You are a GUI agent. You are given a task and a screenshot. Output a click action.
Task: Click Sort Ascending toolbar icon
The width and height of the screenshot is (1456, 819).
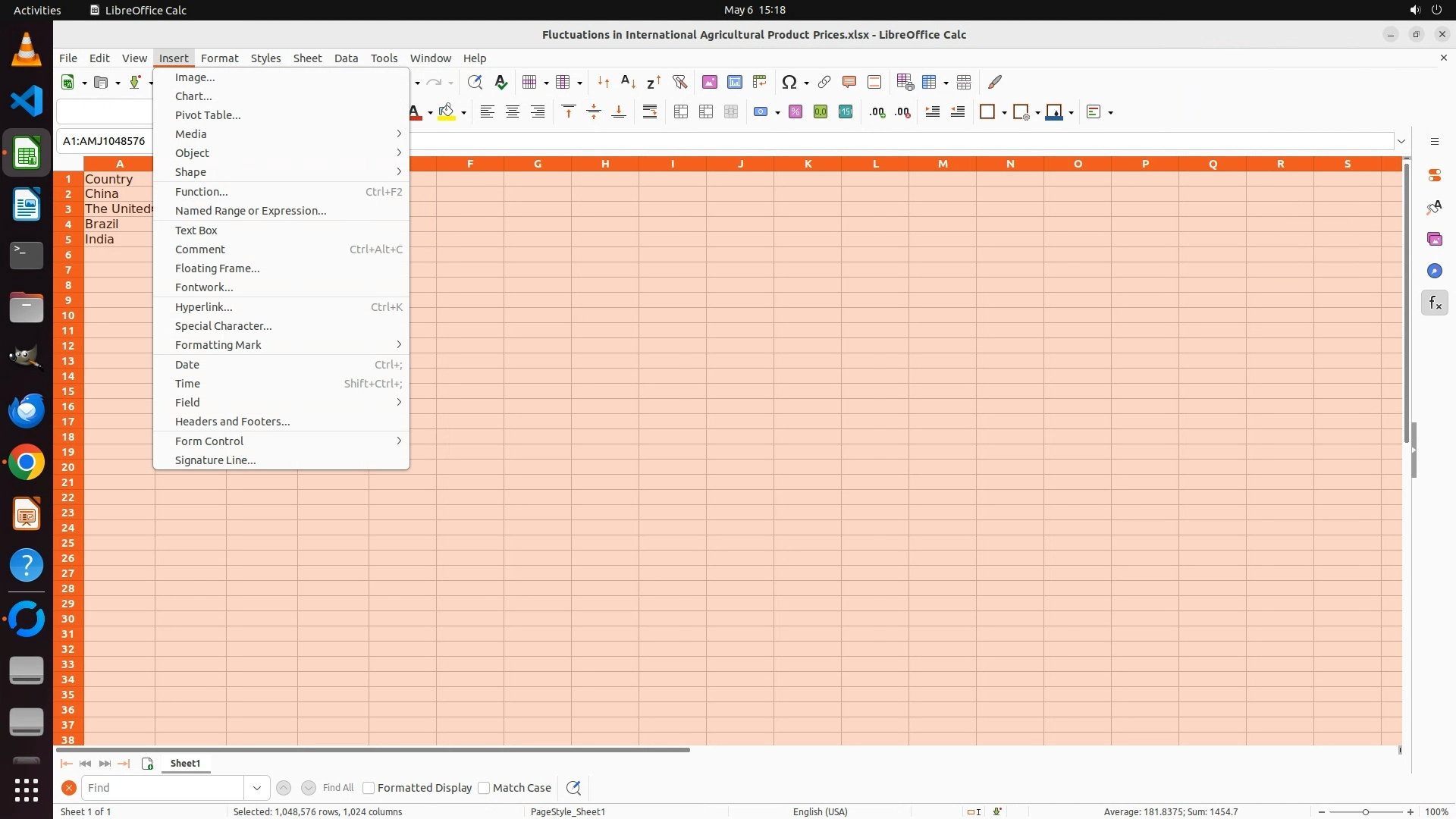628,82
